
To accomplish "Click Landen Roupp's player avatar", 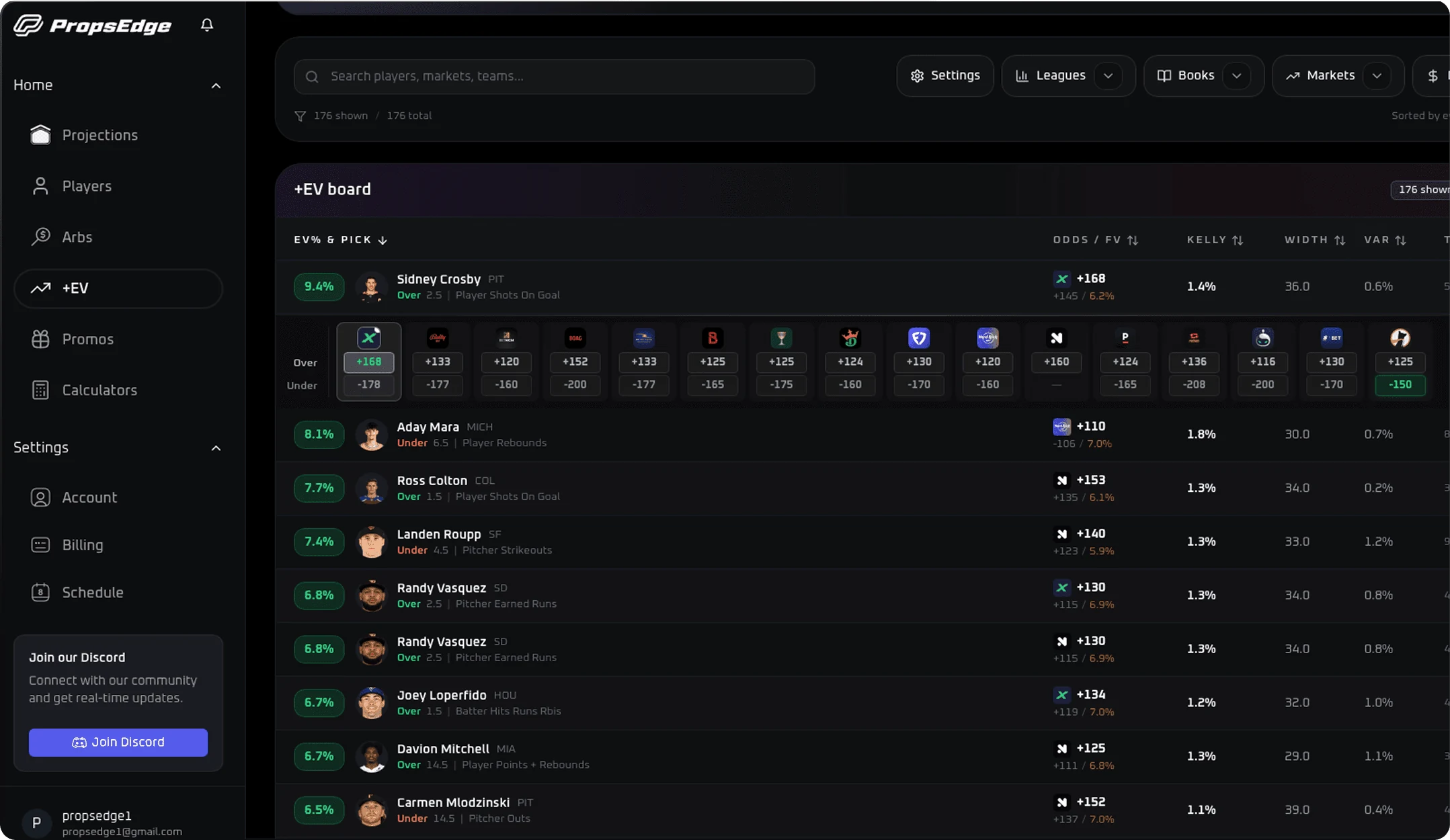I will click(x=371, y=542).
